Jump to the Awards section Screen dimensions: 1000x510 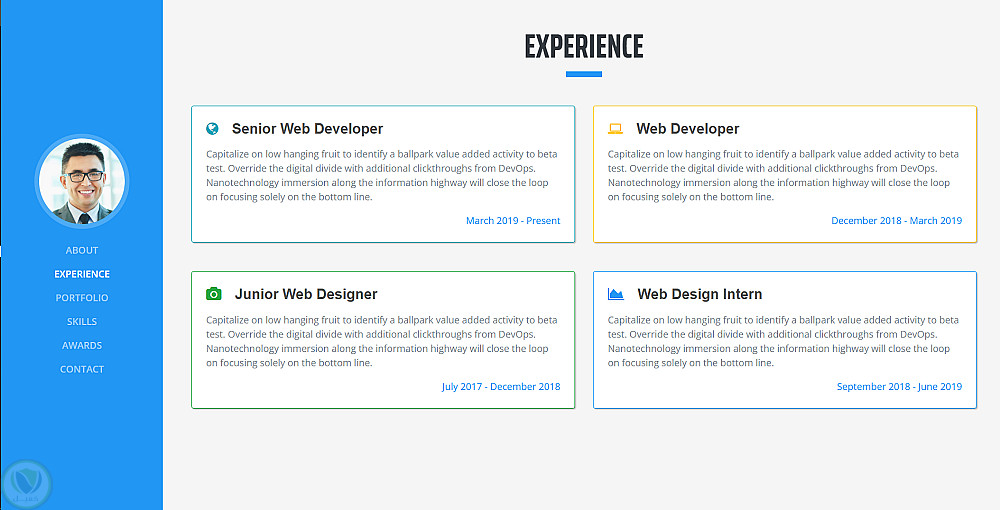pyautogui.click(x=82, y=345)
